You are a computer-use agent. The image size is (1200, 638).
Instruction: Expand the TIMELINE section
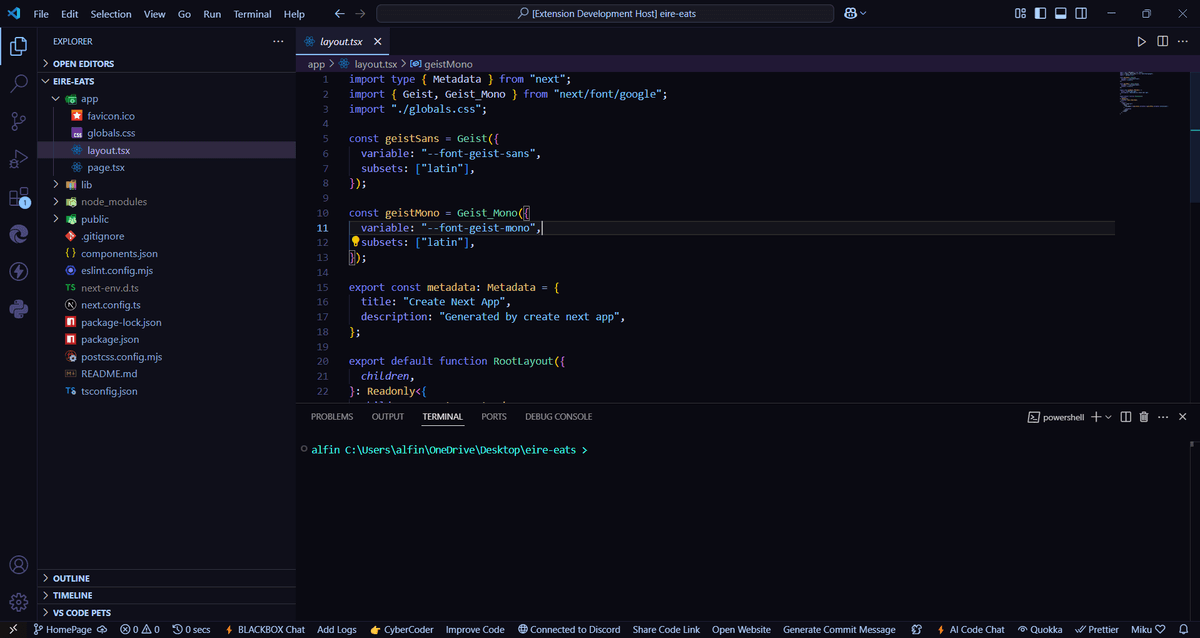[166, 595]
